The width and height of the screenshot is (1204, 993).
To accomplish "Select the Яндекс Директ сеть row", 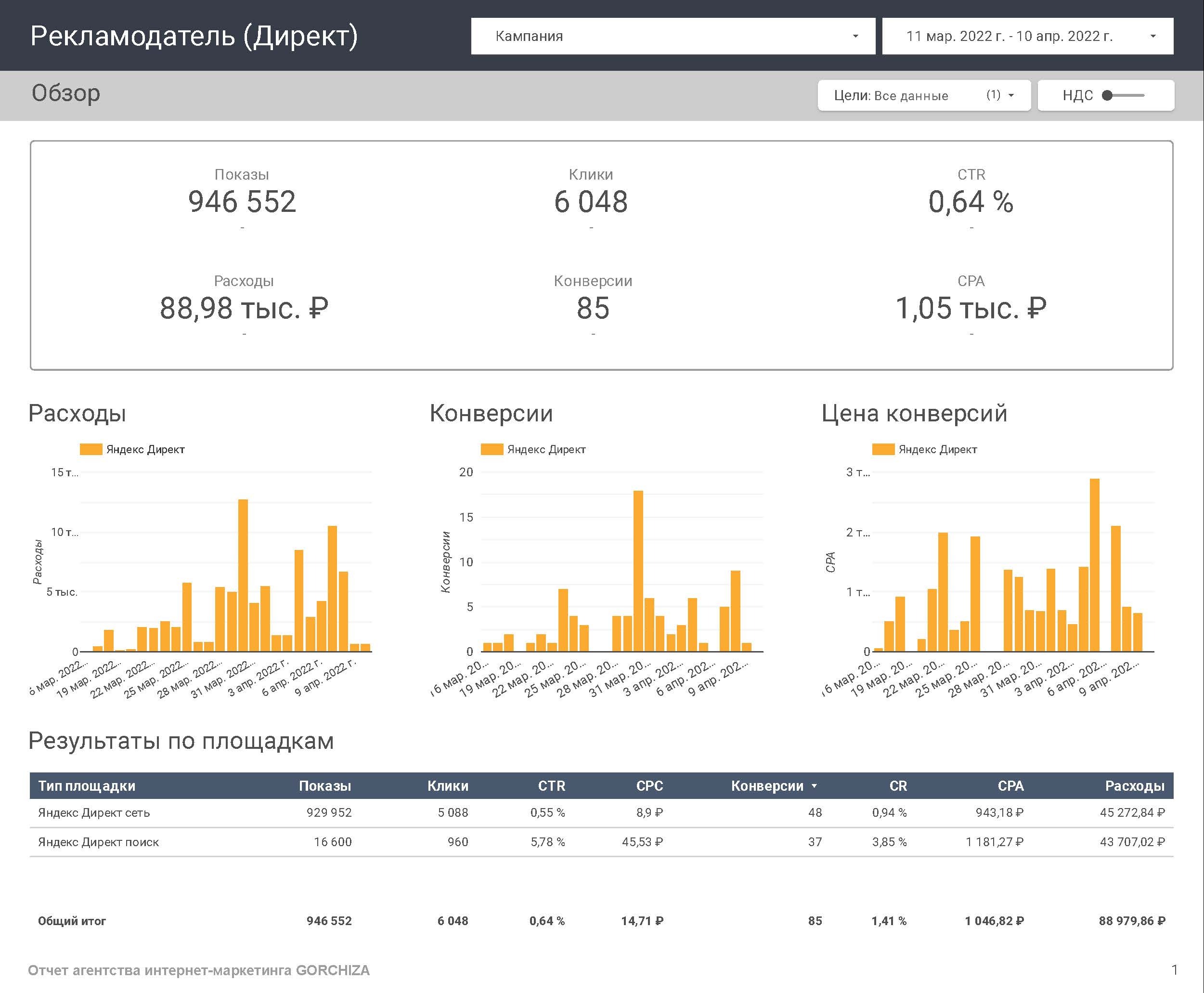I will point(94,812).
